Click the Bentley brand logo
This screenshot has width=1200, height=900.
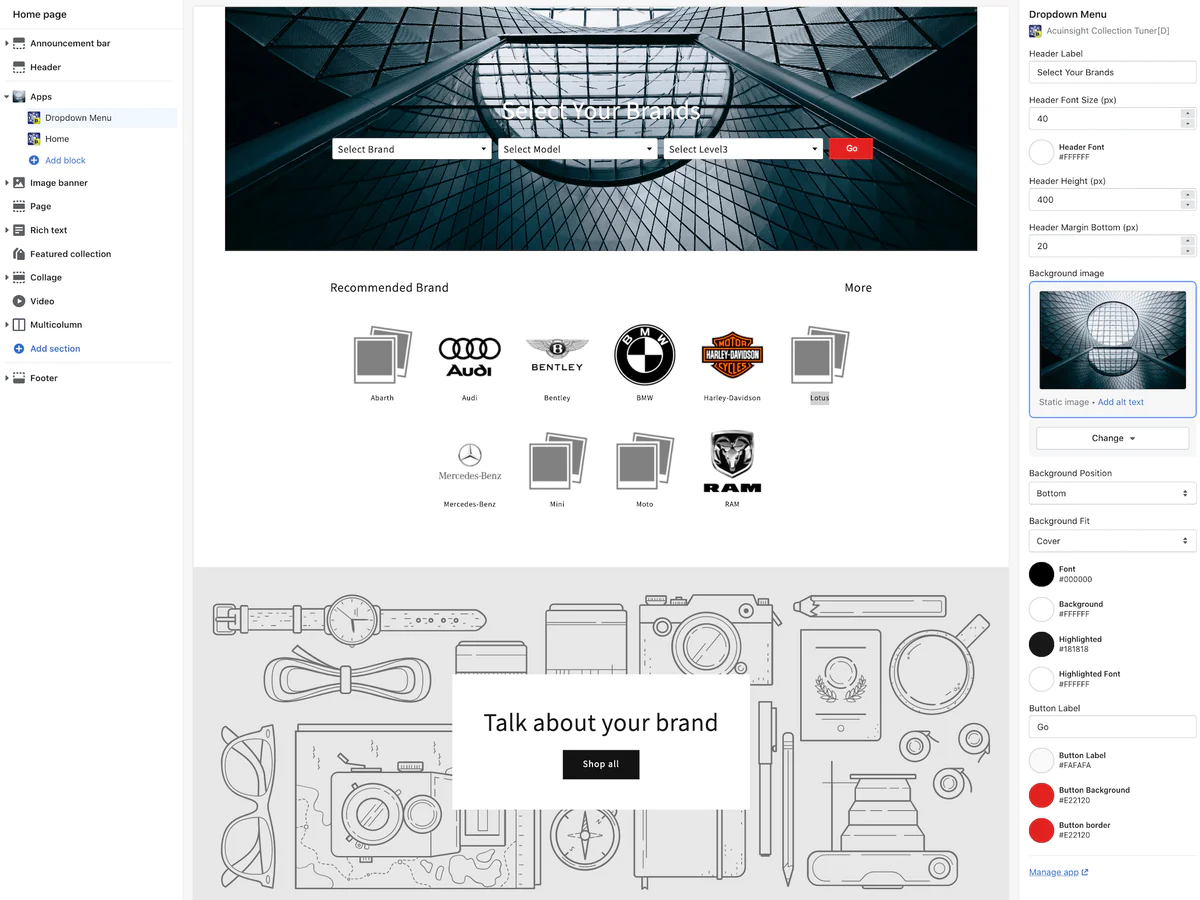click(557, 355)
